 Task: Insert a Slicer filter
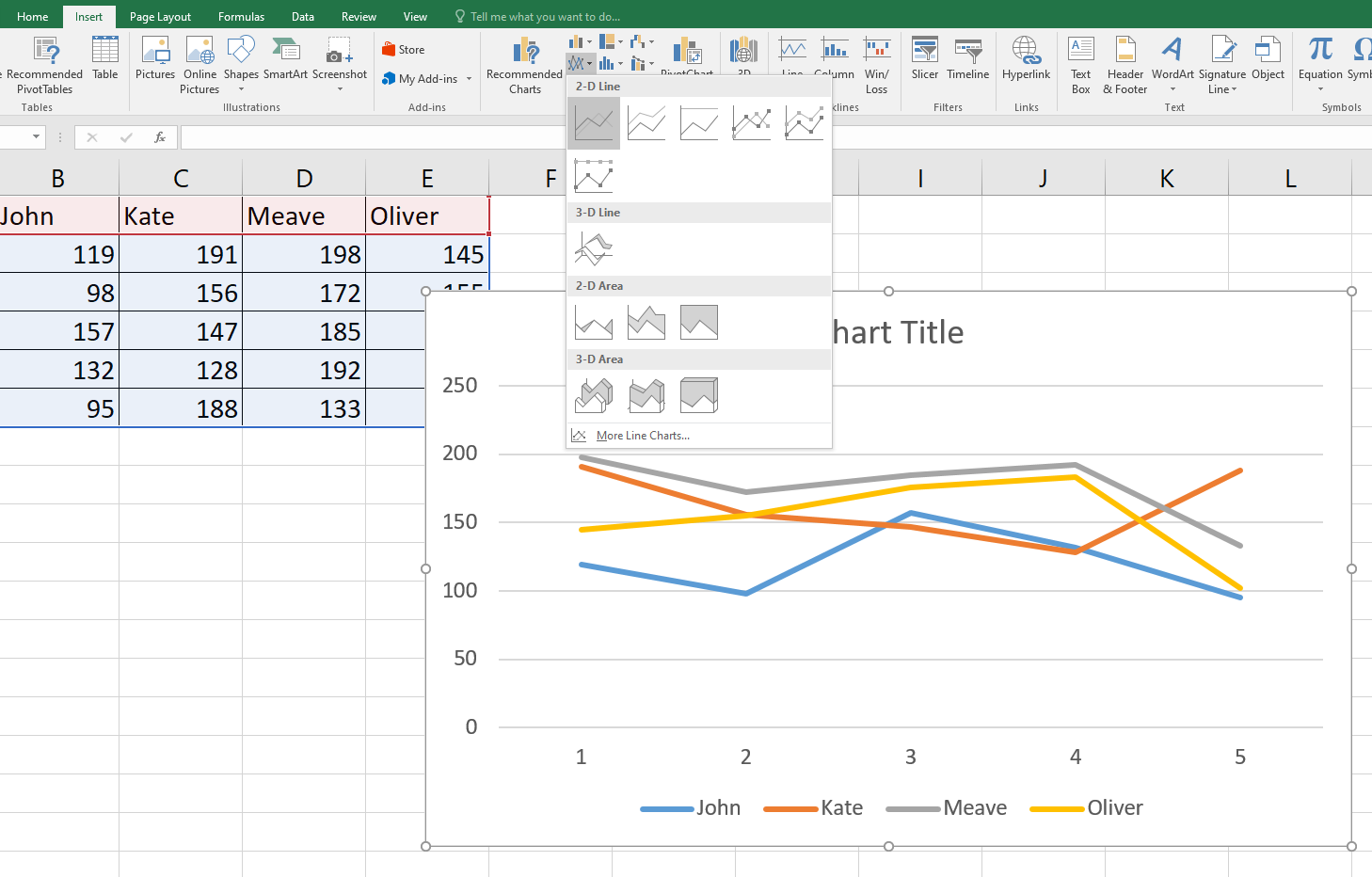click(924, 58)
